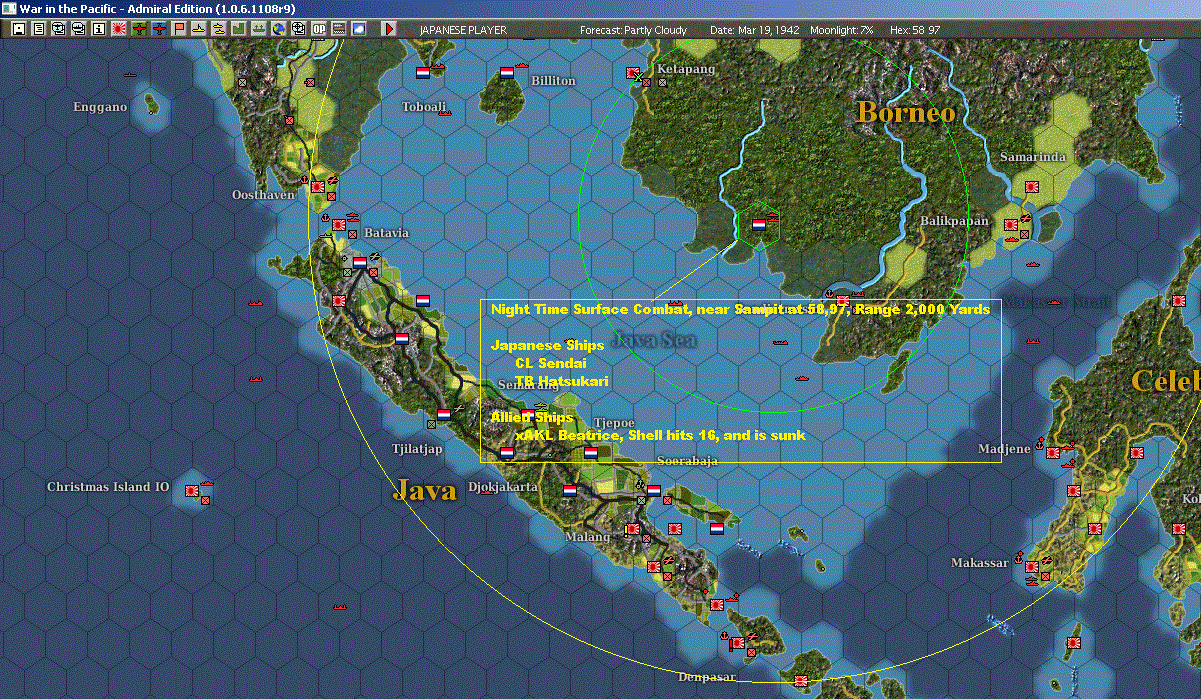Select the Japanese flag base at Ketapang
This screenshot has width=1201, height=699.
pyautogui.click(x=633, y=73)
